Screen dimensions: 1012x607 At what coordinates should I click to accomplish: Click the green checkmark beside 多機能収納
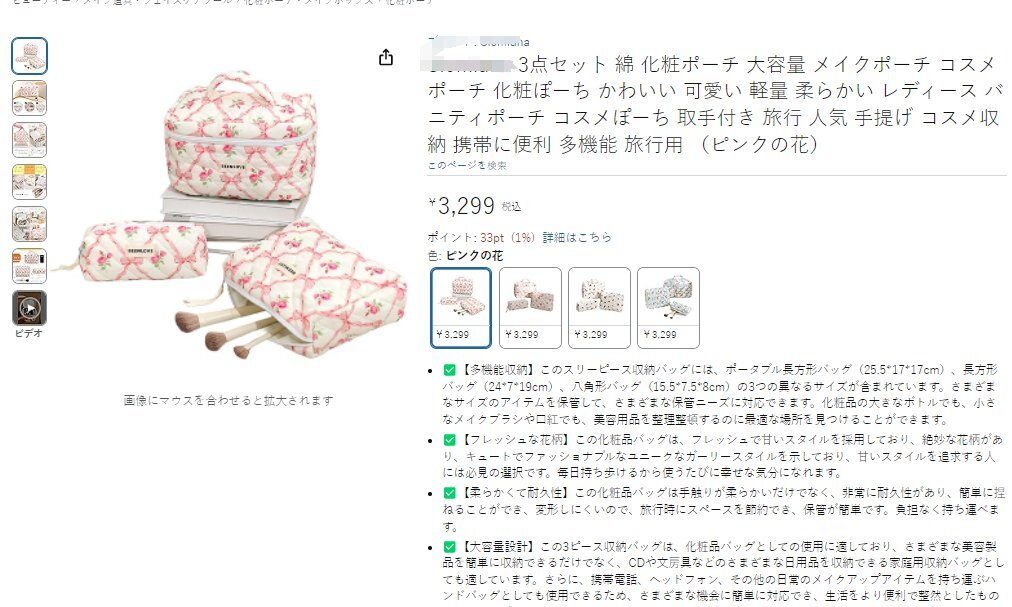450,370
